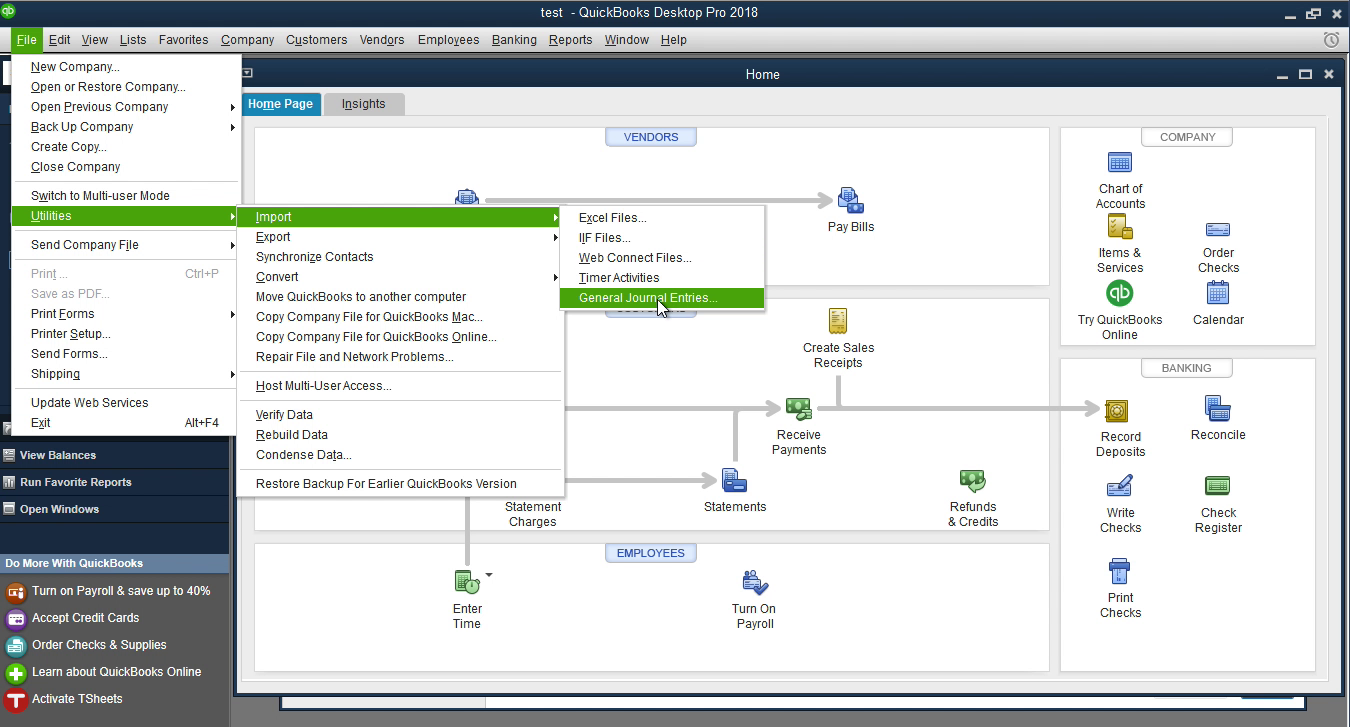Select Printer Setup from File menu

pyautogui.click(x=126, y=334)
